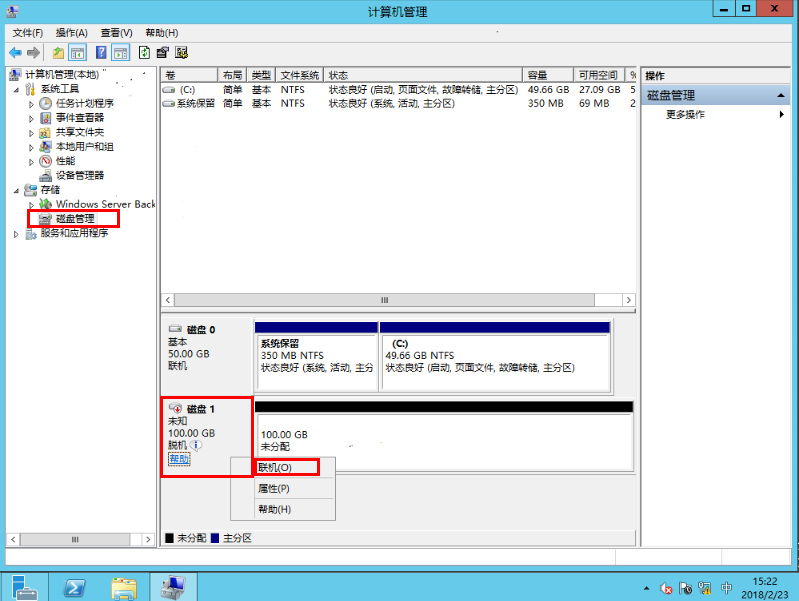The width and height of the screenshot is (799, 601).
Task: Click Computer Management taskbar icon
Action: [173, 587]
